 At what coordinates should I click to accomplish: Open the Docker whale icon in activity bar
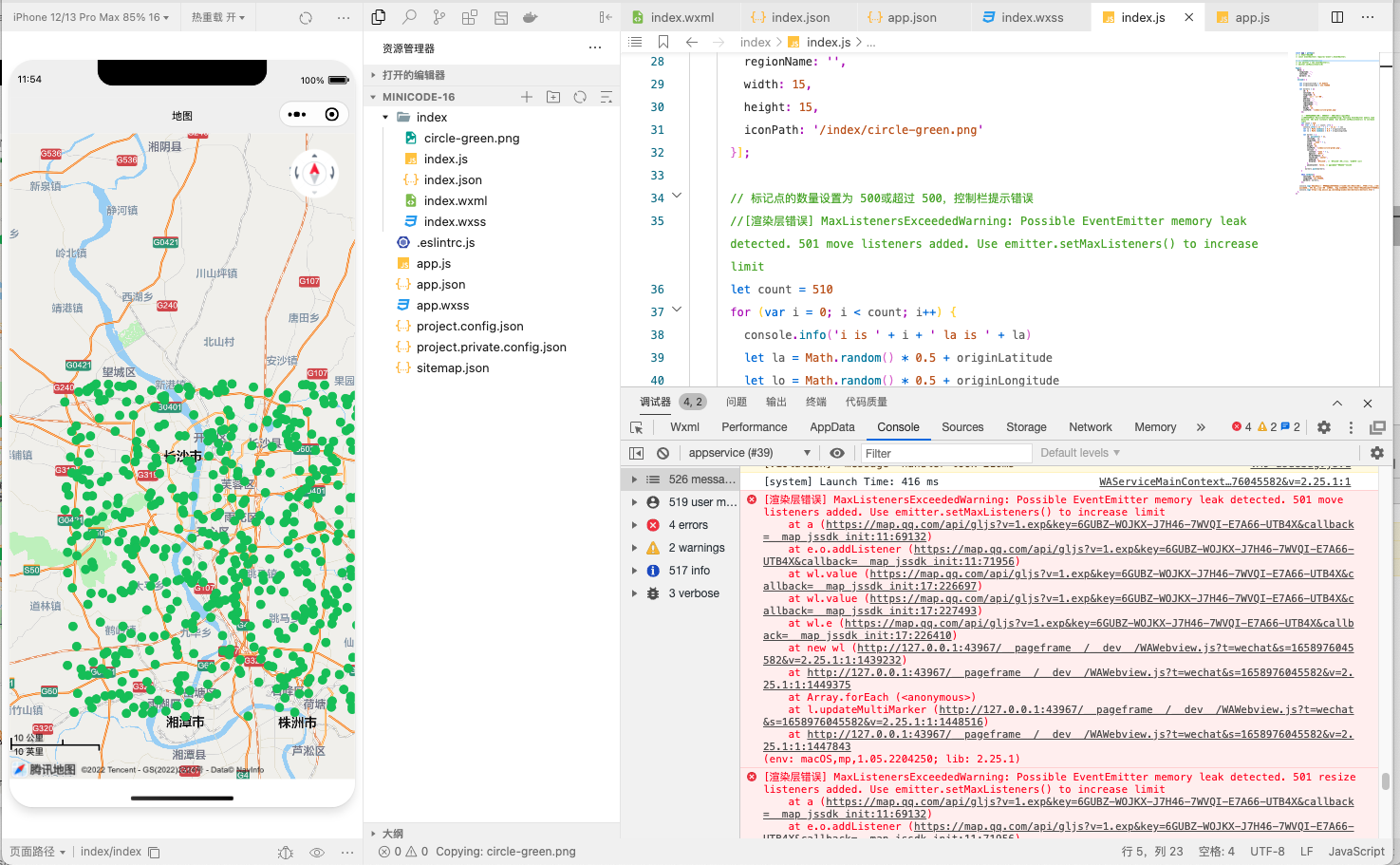point(531,17)
